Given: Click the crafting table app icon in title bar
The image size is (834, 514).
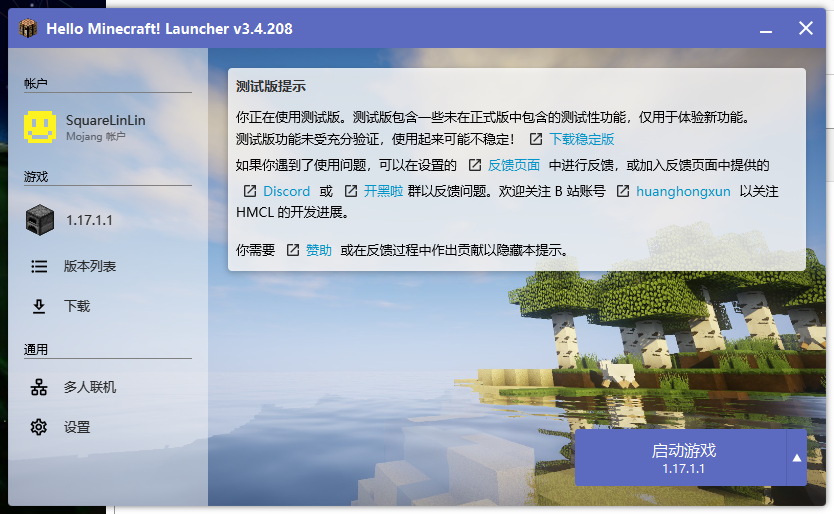Looking at the screenshot, I should 28,28.
